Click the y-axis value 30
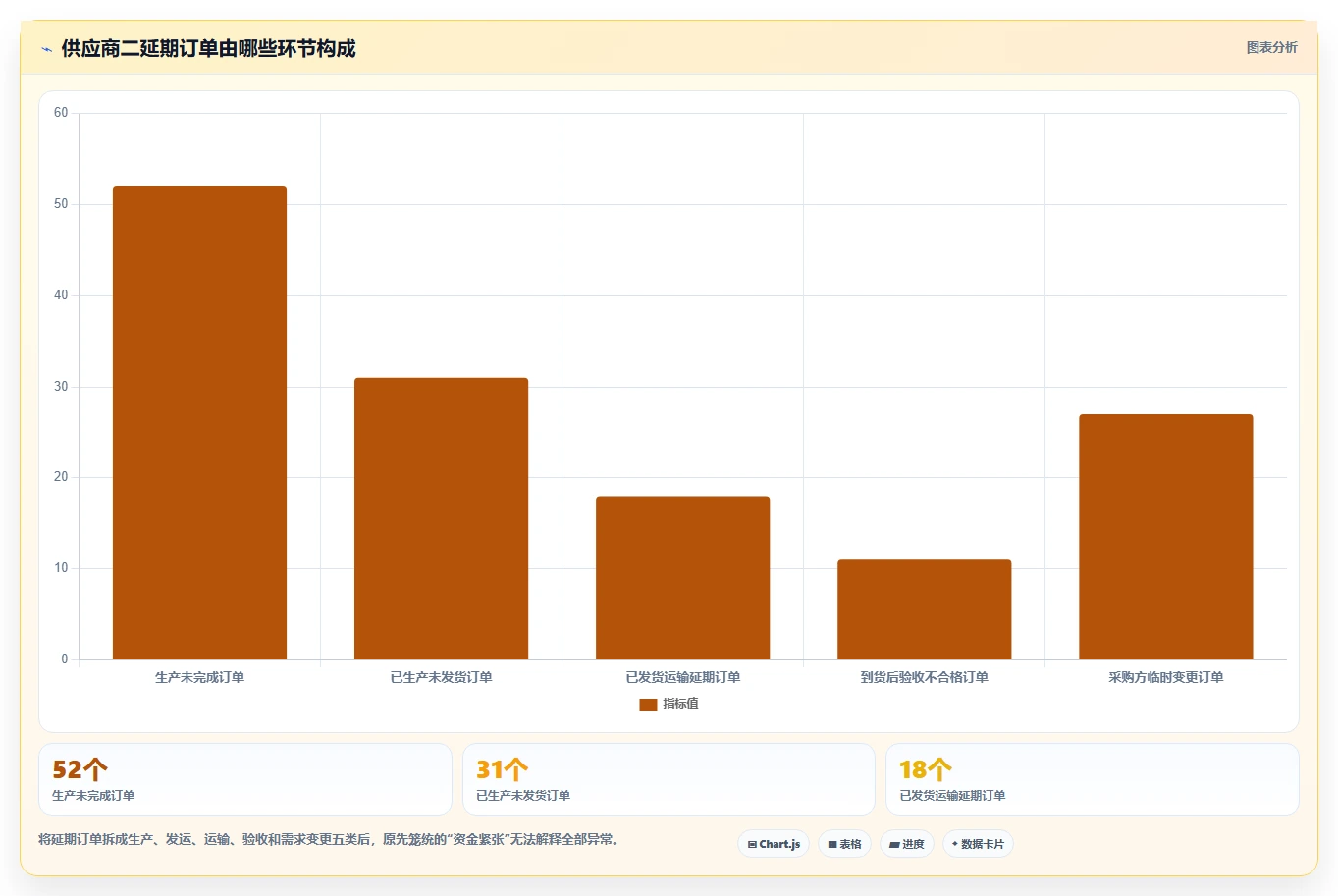 coord(61,387)
